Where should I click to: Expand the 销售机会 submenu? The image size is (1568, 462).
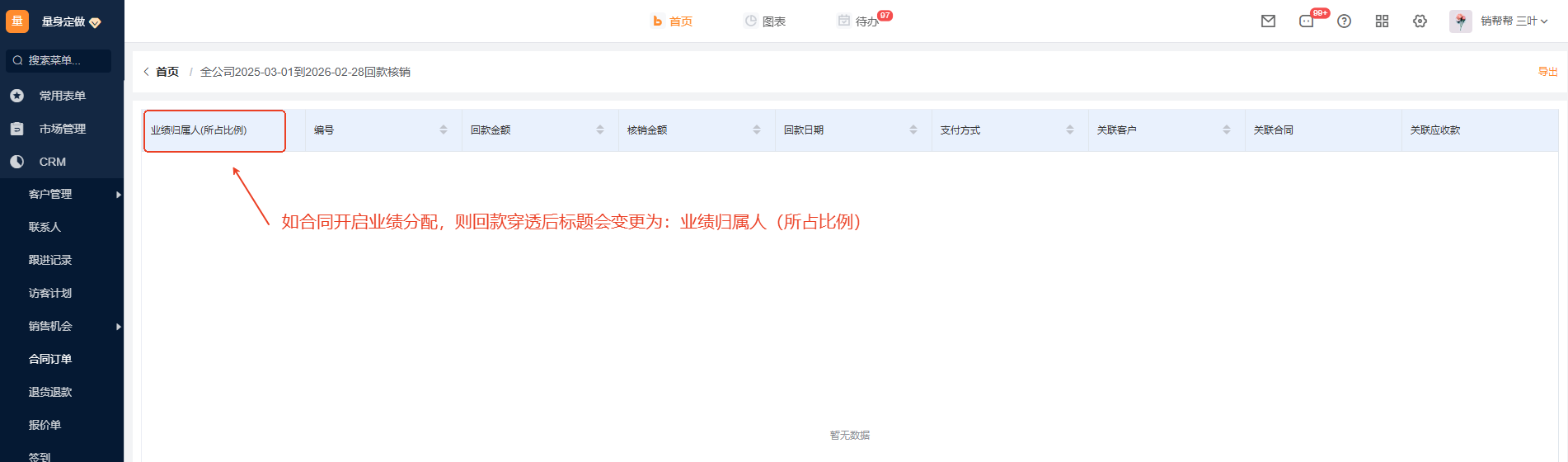pos(119,327)
